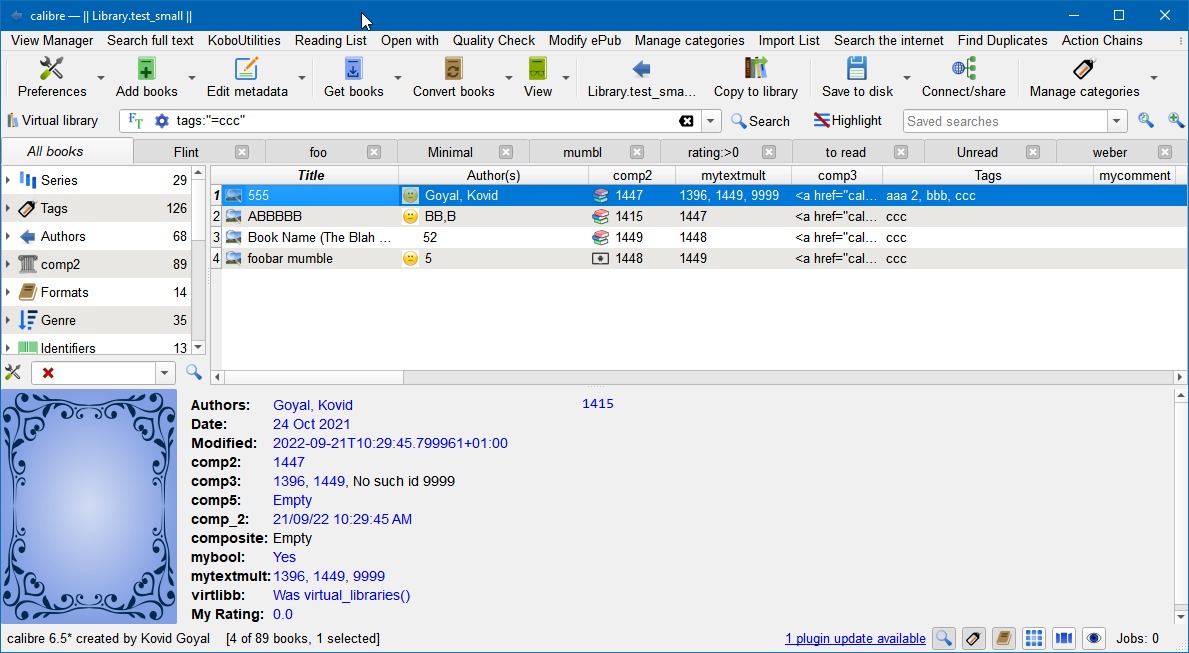Toggle the Cover grid view

point(1034,639)
